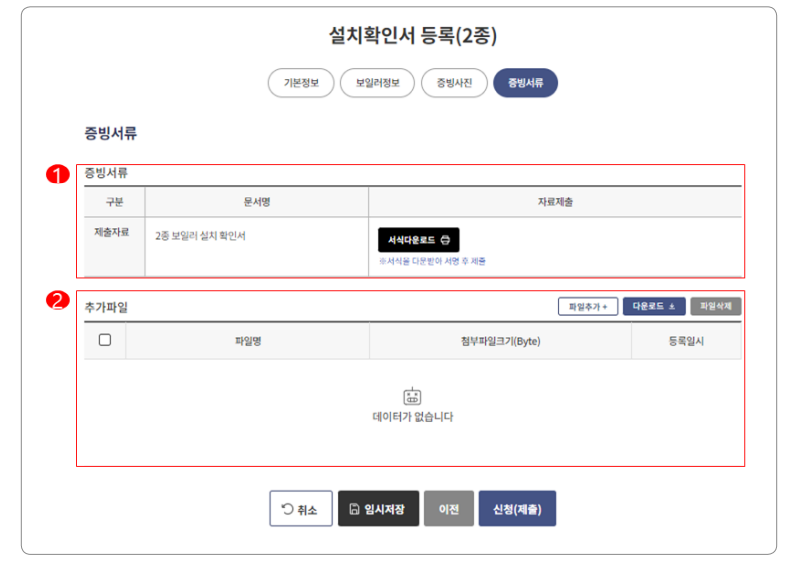Click the 파일명 column header
Viewport: 793px width, 562px height.
coord(248,341)
